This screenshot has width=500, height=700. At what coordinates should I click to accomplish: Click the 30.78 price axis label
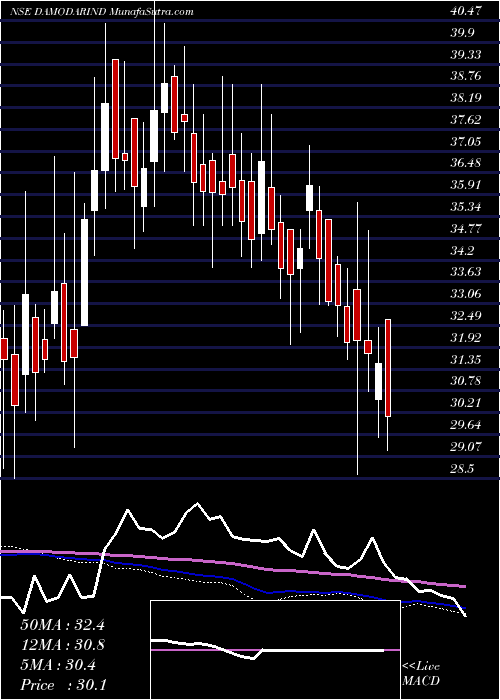click(466, 381)
